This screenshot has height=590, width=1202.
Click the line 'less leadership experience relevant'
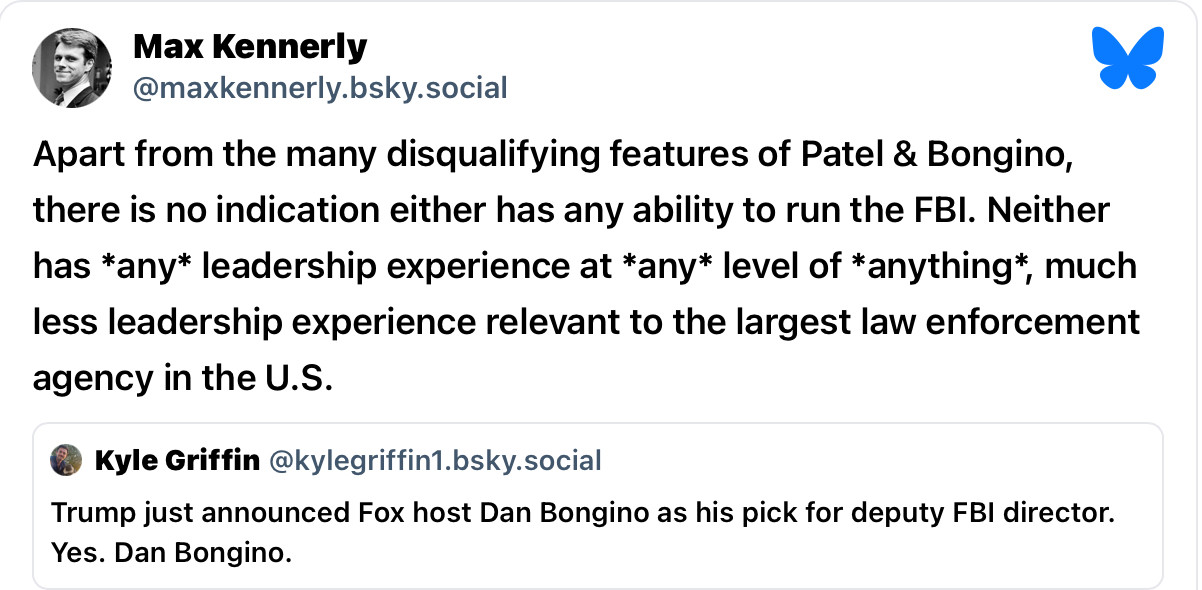coord(587,322)
